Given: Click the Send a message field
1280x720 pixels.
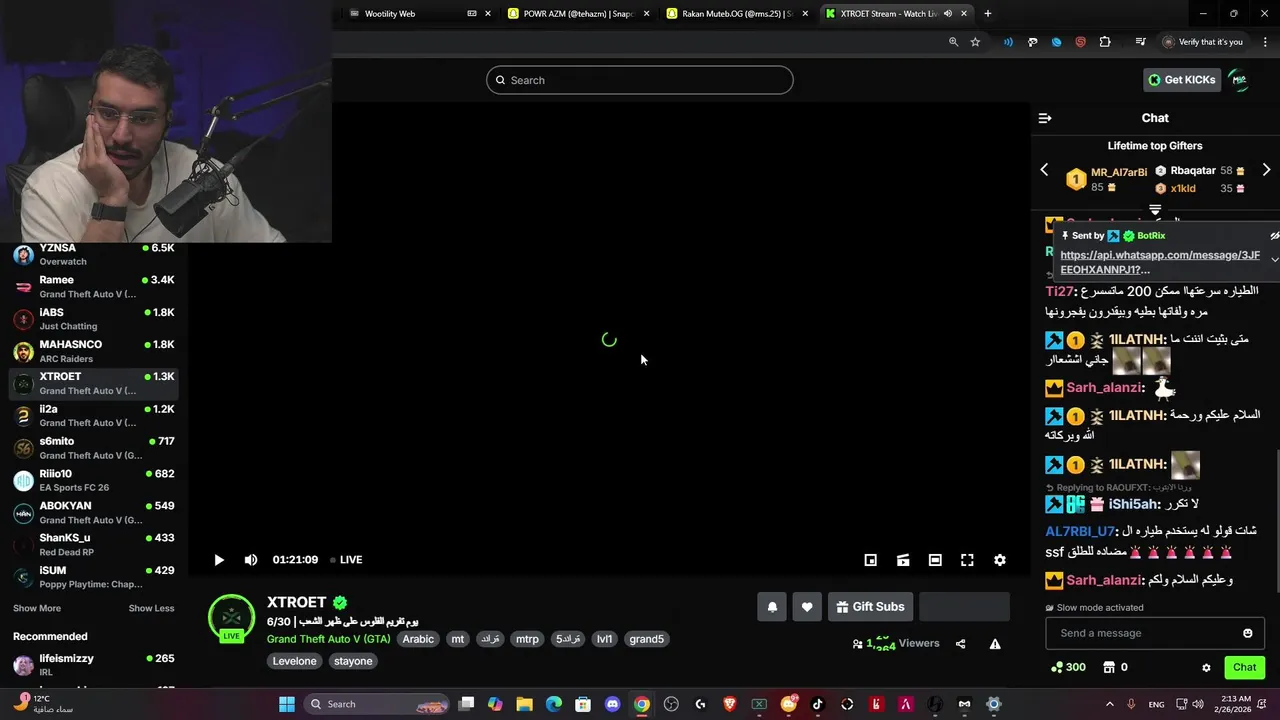Looking at the screenshot, I should 1154,633.
